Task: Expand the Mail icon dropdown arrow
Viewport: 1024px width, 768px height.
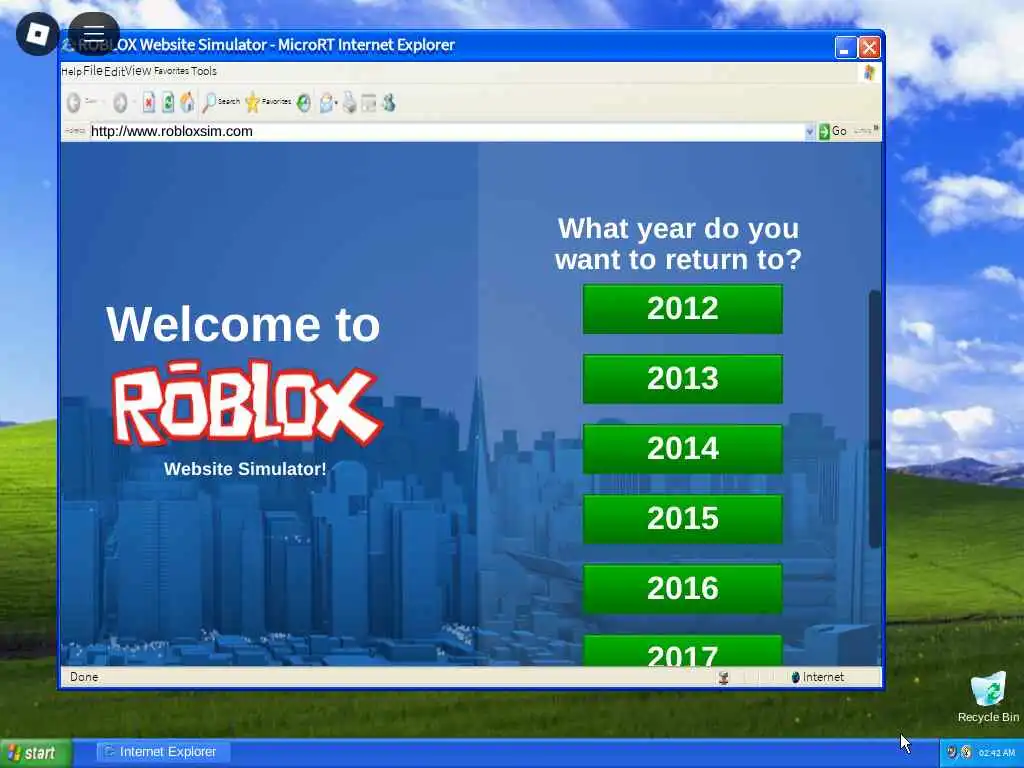Action: 336,103
